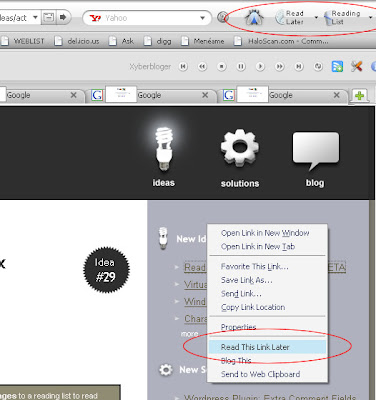Close the last Google tab
The image size is (376, 400).
[x=337, y=95]
